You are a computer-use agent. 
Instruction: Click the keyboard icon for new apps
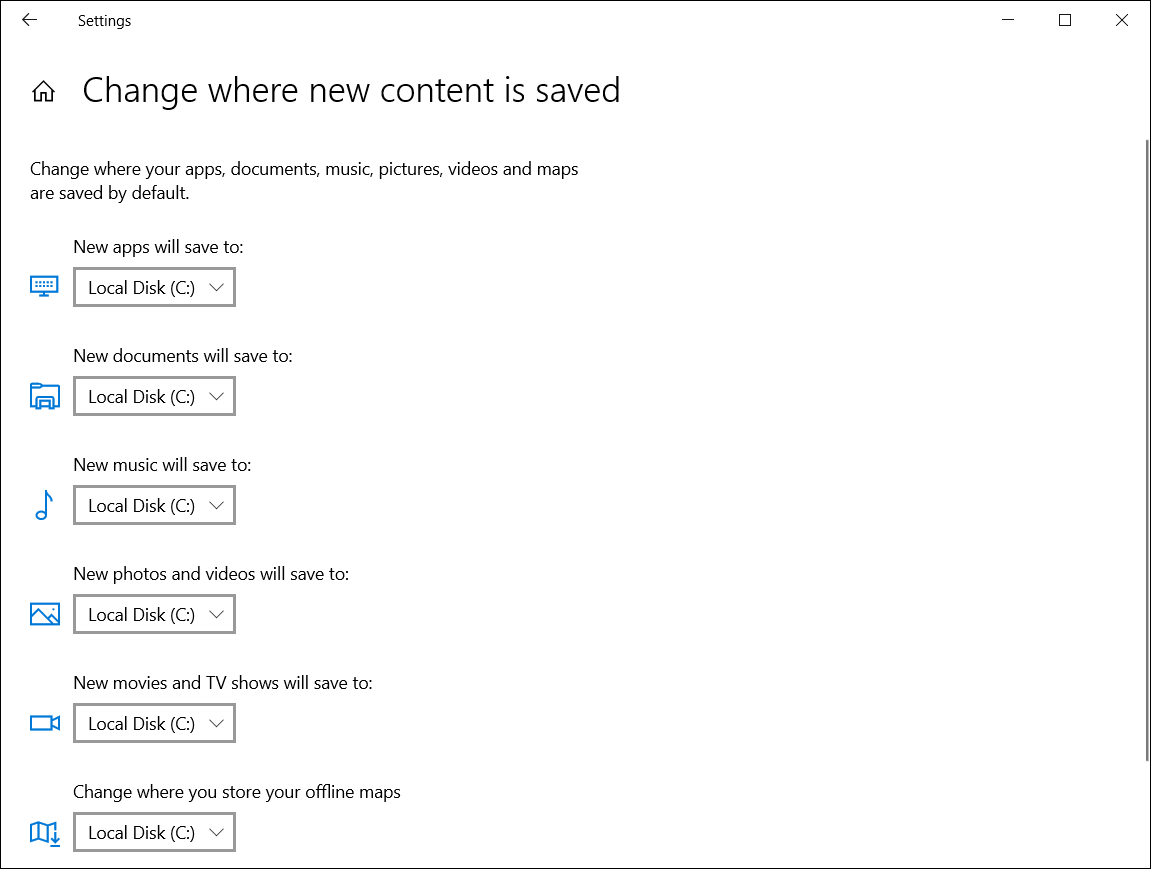click(x=45, y=287)
